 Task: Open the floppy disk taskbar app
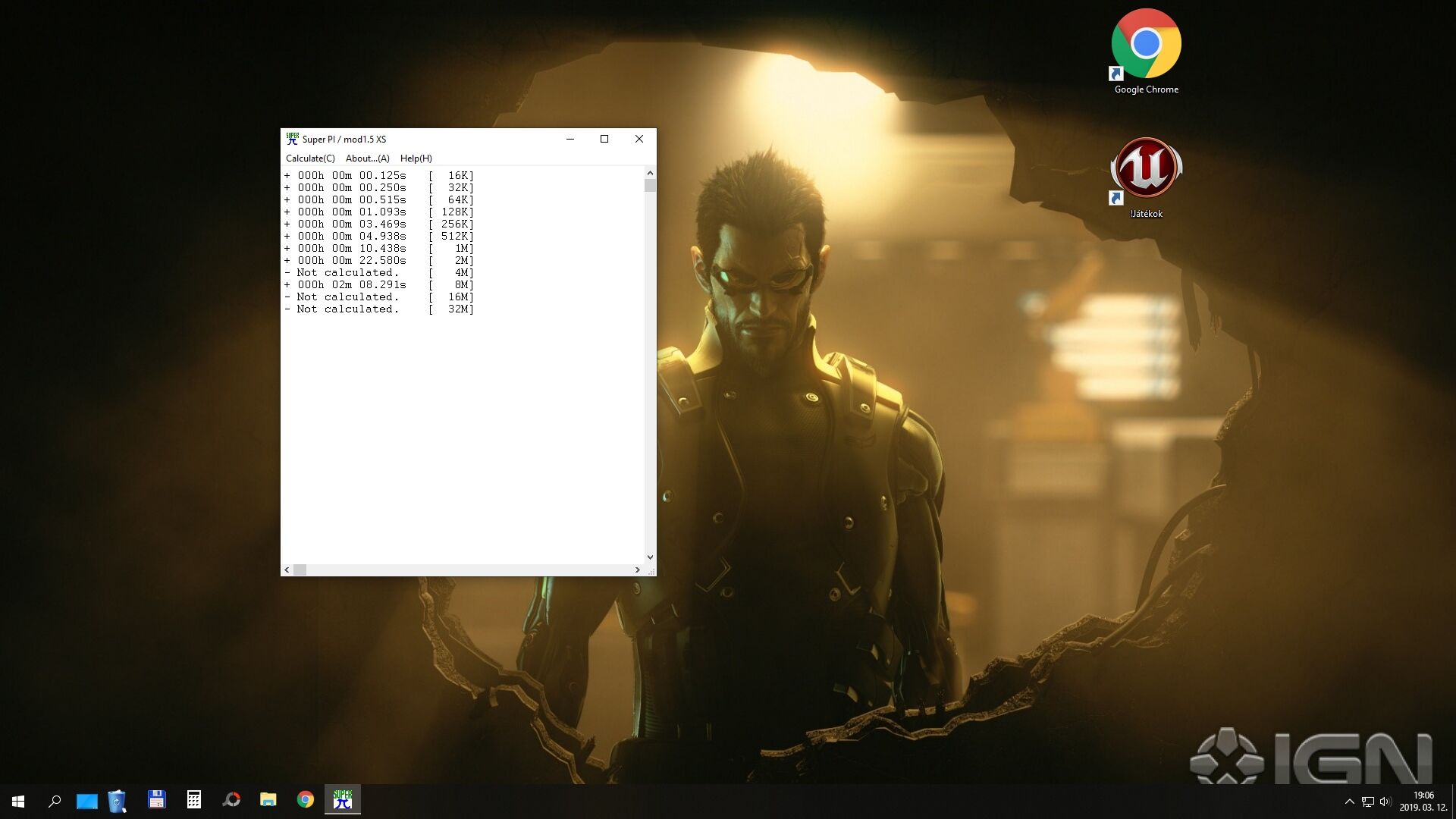point(156,800)
